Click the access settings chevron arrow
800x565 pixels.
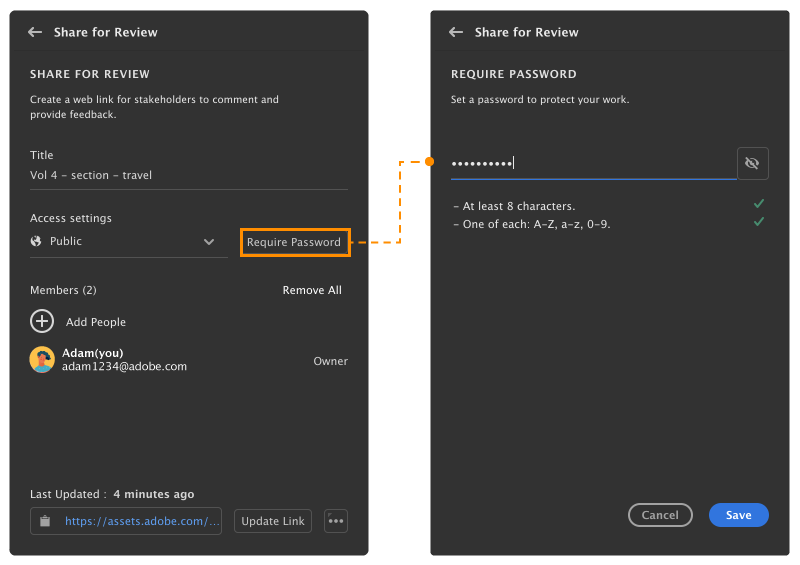[209, 242]
